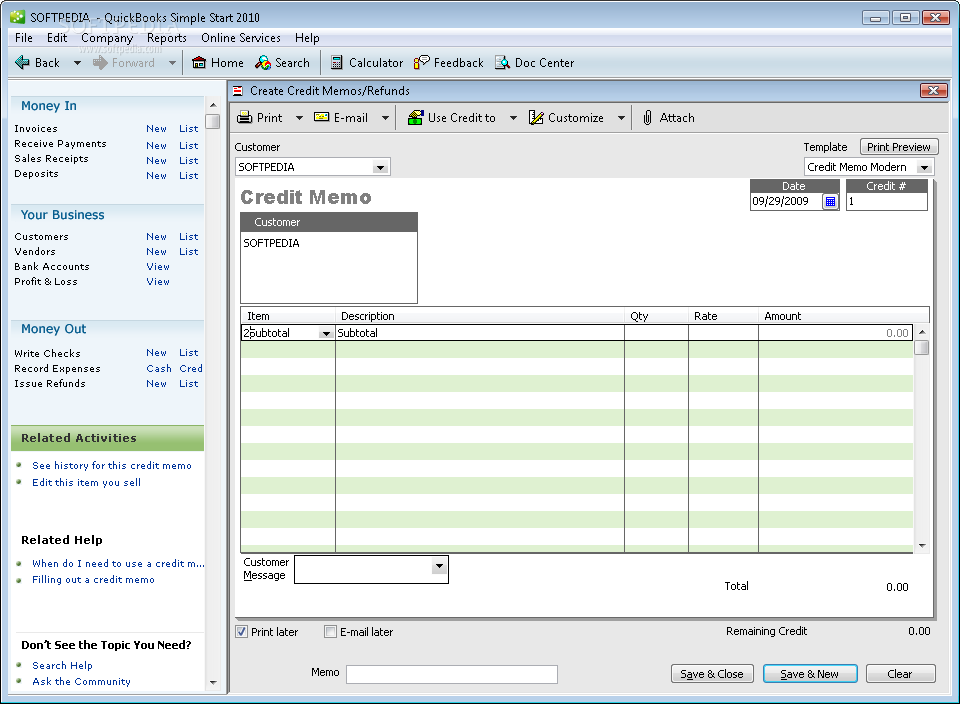960x704 pixels.
Task: Click the Description cell showing Subtotal
Action: coord(480,333)
